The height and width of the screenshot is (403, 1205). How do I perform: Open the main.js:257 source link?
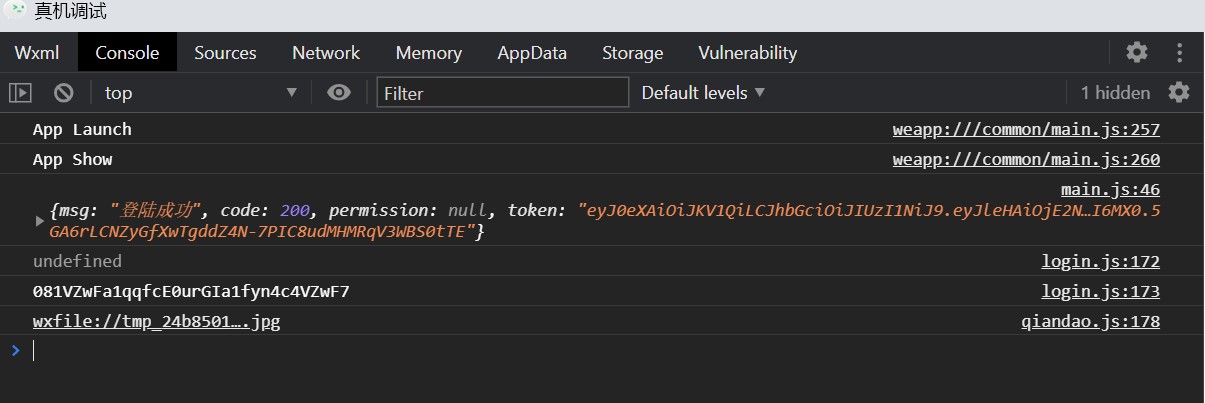(x=1026, y=129)
